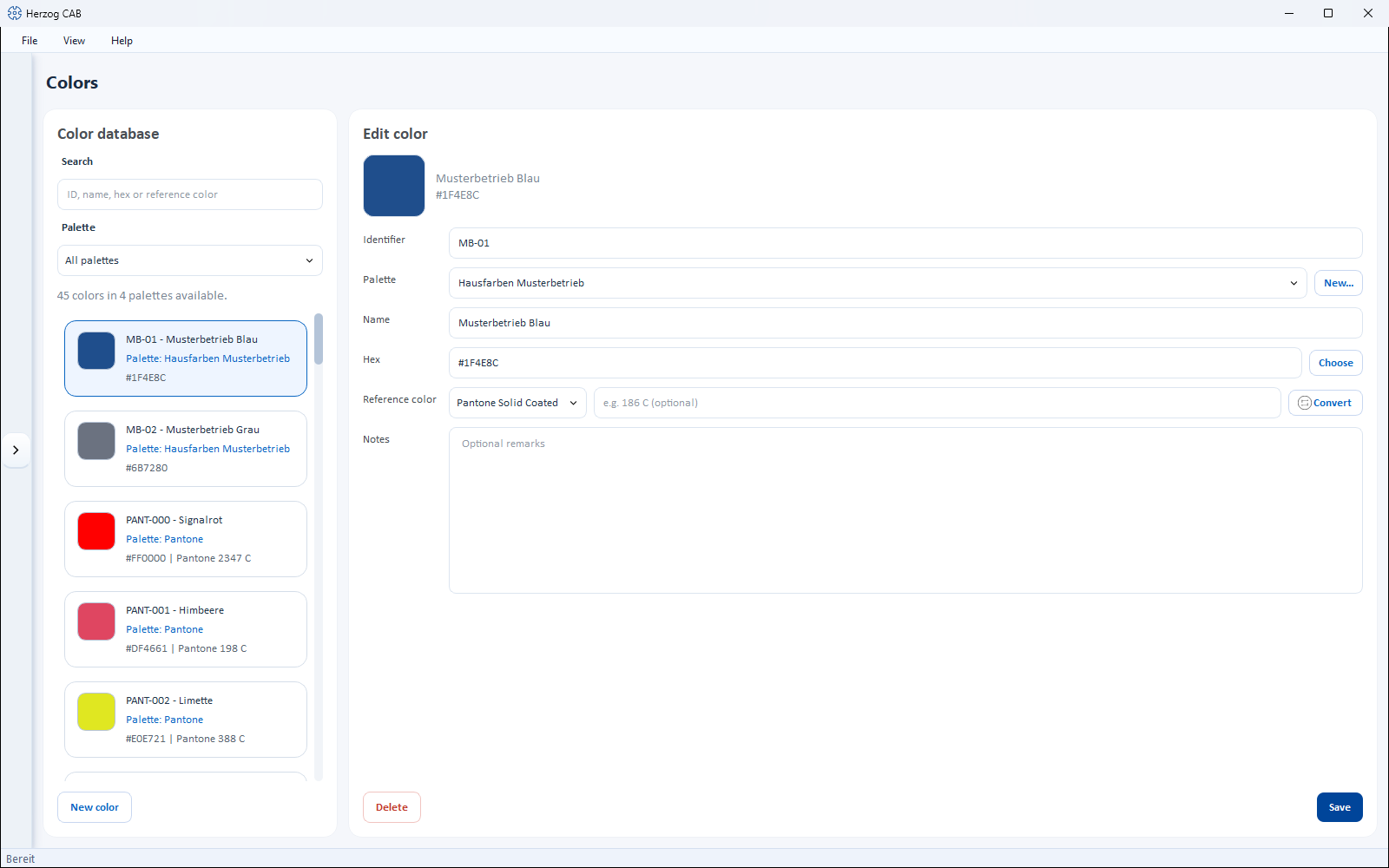Click '#FF0000 | Pantone 2347 C' text
Screen dimensions: 1389x868
tap(188, 558)
